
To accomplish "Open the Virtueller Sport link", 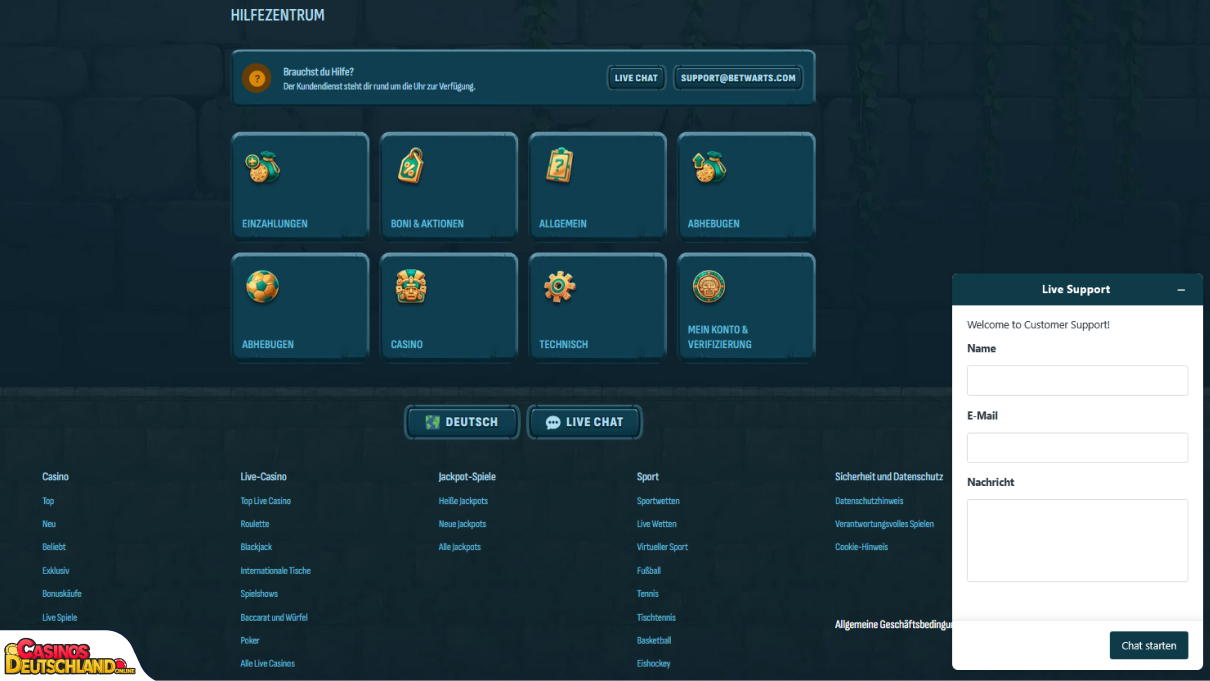I will (663, 547).
